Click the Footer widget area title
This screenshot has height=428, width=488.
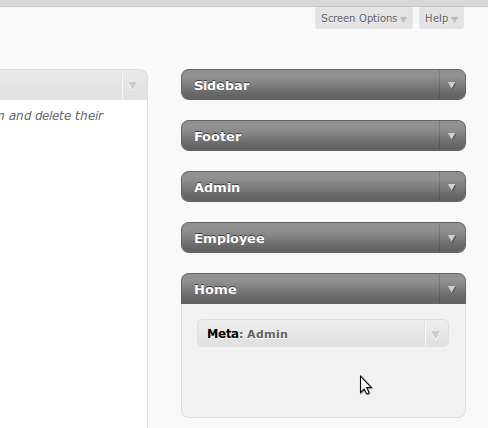click(218, 137)
